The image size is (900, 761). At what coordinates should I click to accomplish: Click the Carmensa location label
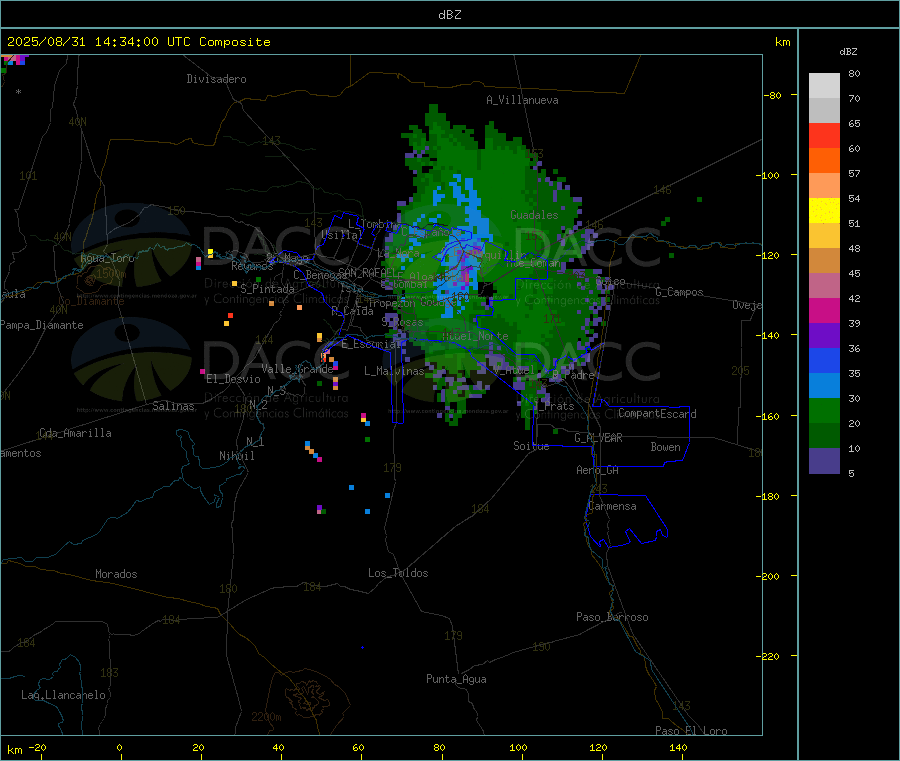click(x=612, y=506)
